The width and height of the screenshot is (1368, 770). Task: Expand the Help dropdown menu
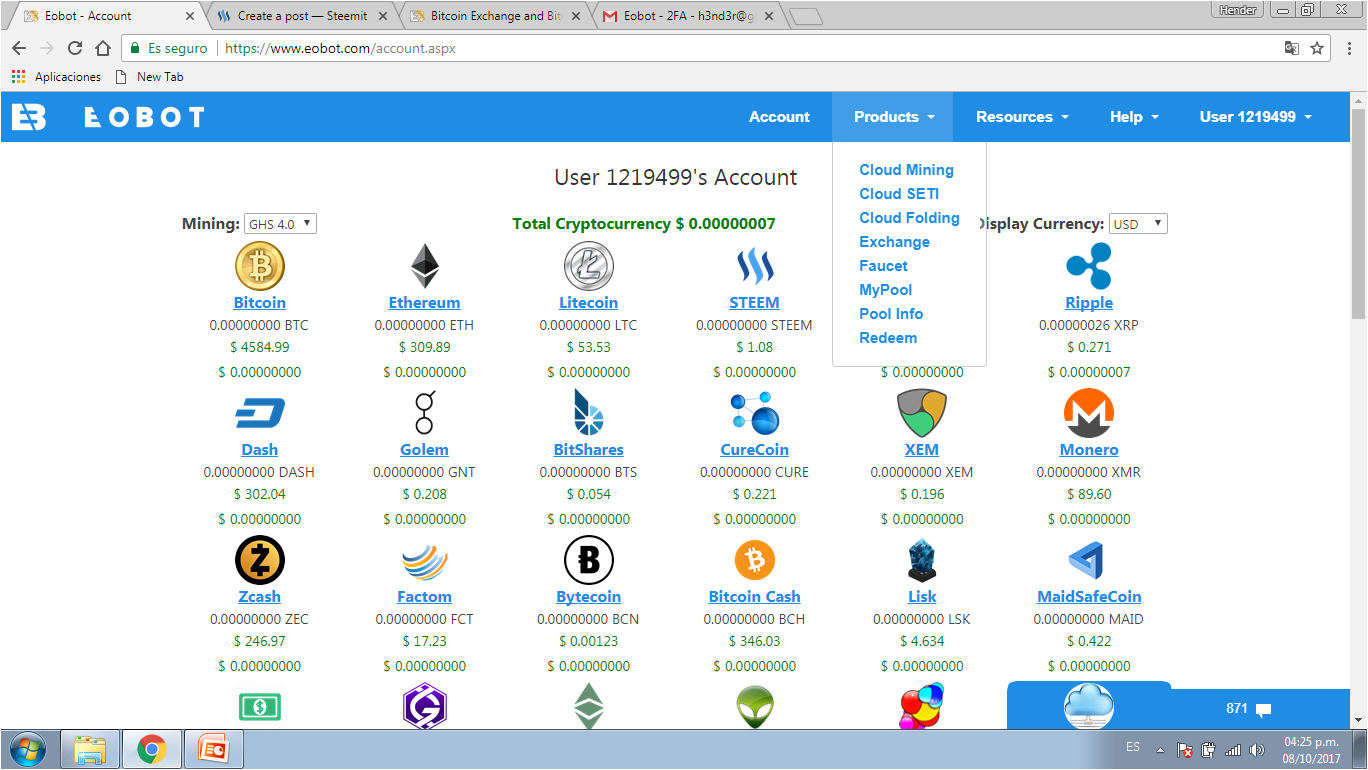click(1134, 117)
